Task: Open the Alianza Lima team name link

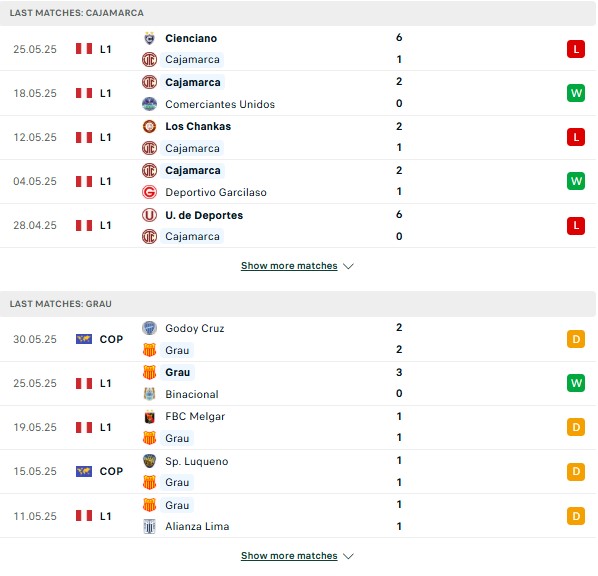Action: pos(197,526)
